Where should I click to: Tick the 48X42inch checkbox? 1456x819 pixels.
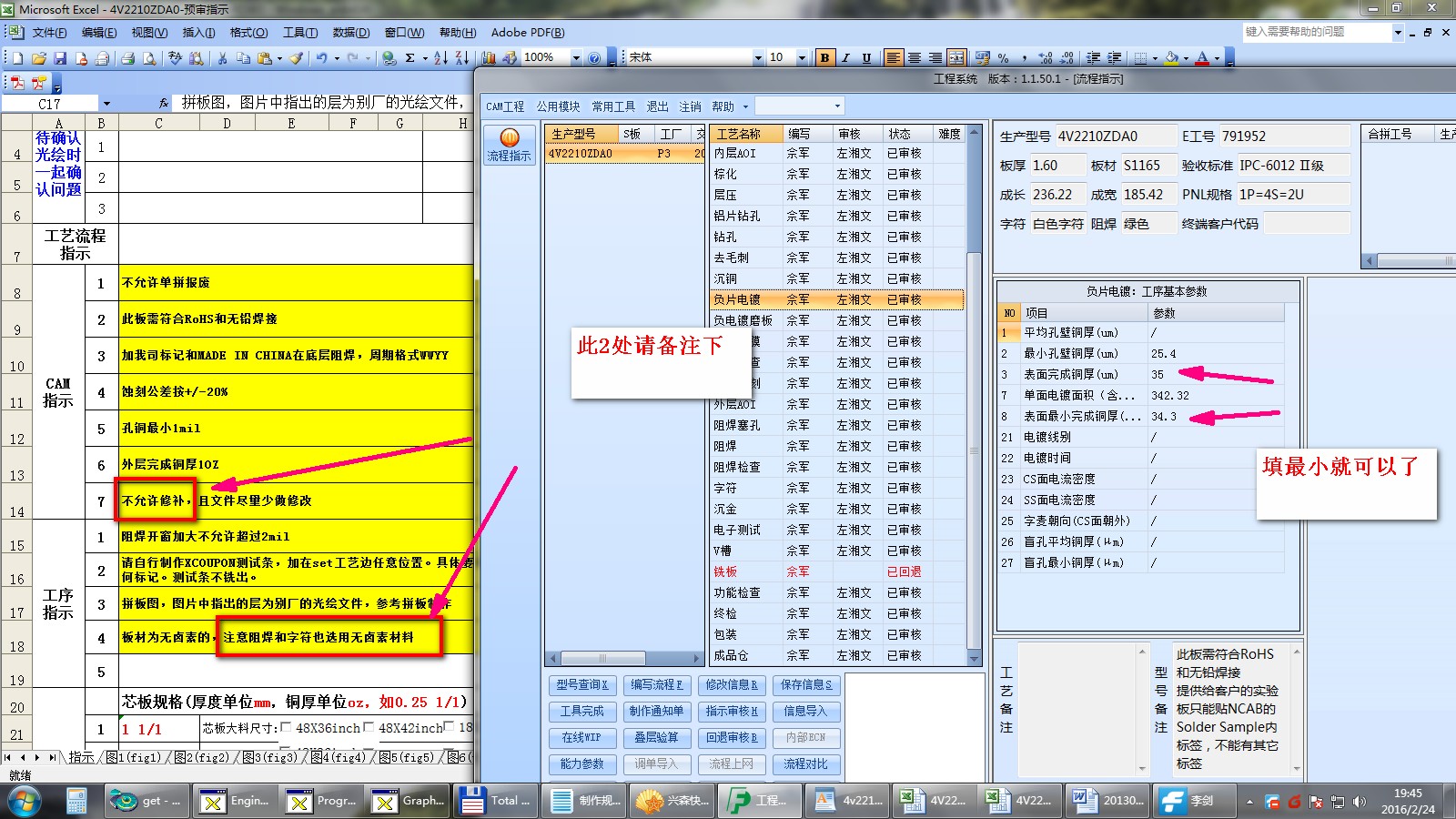(369, 727)
